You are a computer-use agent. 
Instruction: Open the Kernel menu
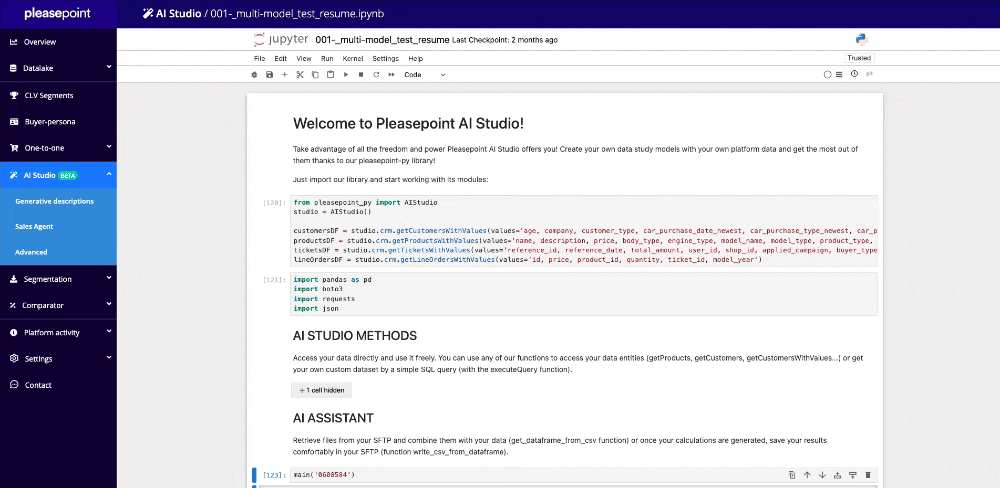[x=353, y=59]
